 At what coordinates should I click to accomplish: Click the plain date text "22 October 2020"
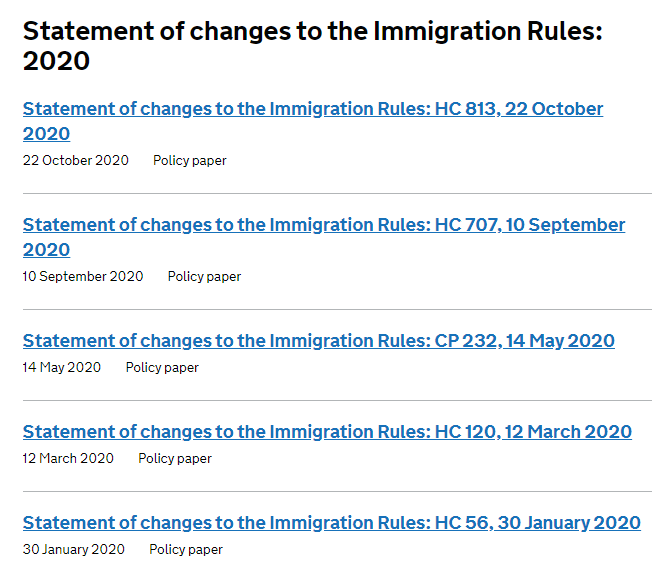76,160
